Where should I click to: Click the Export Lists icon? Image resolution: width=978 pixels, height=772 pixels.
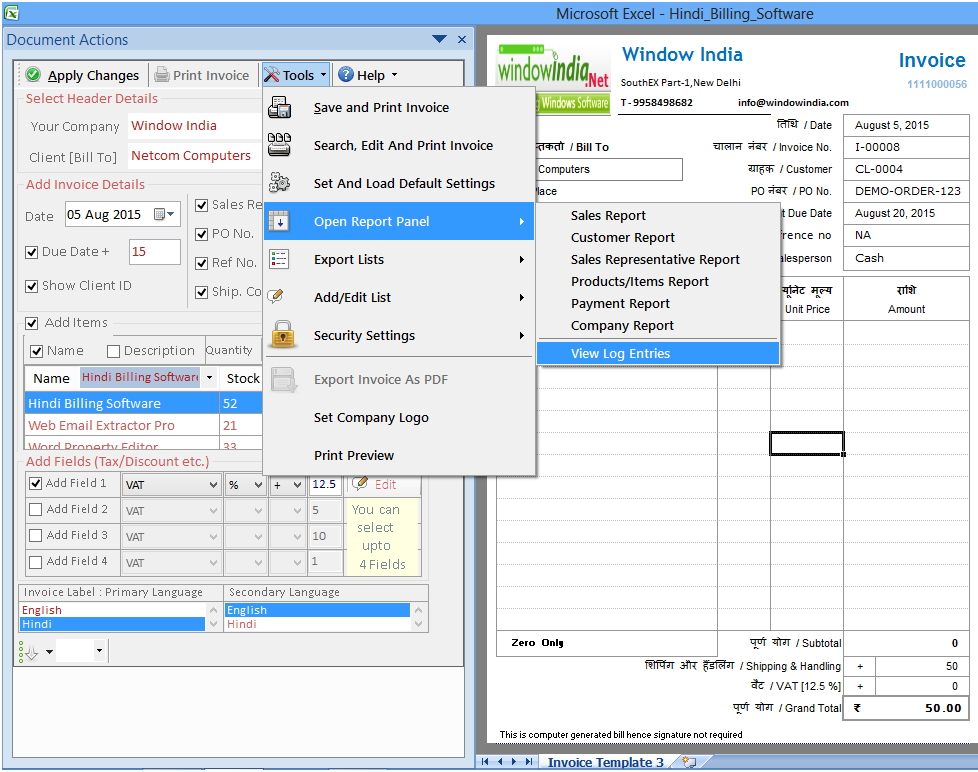279,259
